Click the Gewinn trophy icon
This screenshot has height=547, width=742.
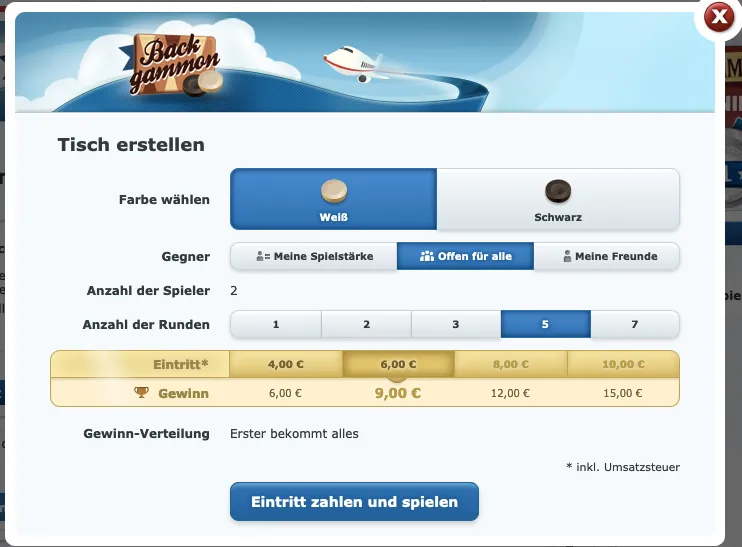[x=141, y=392]
